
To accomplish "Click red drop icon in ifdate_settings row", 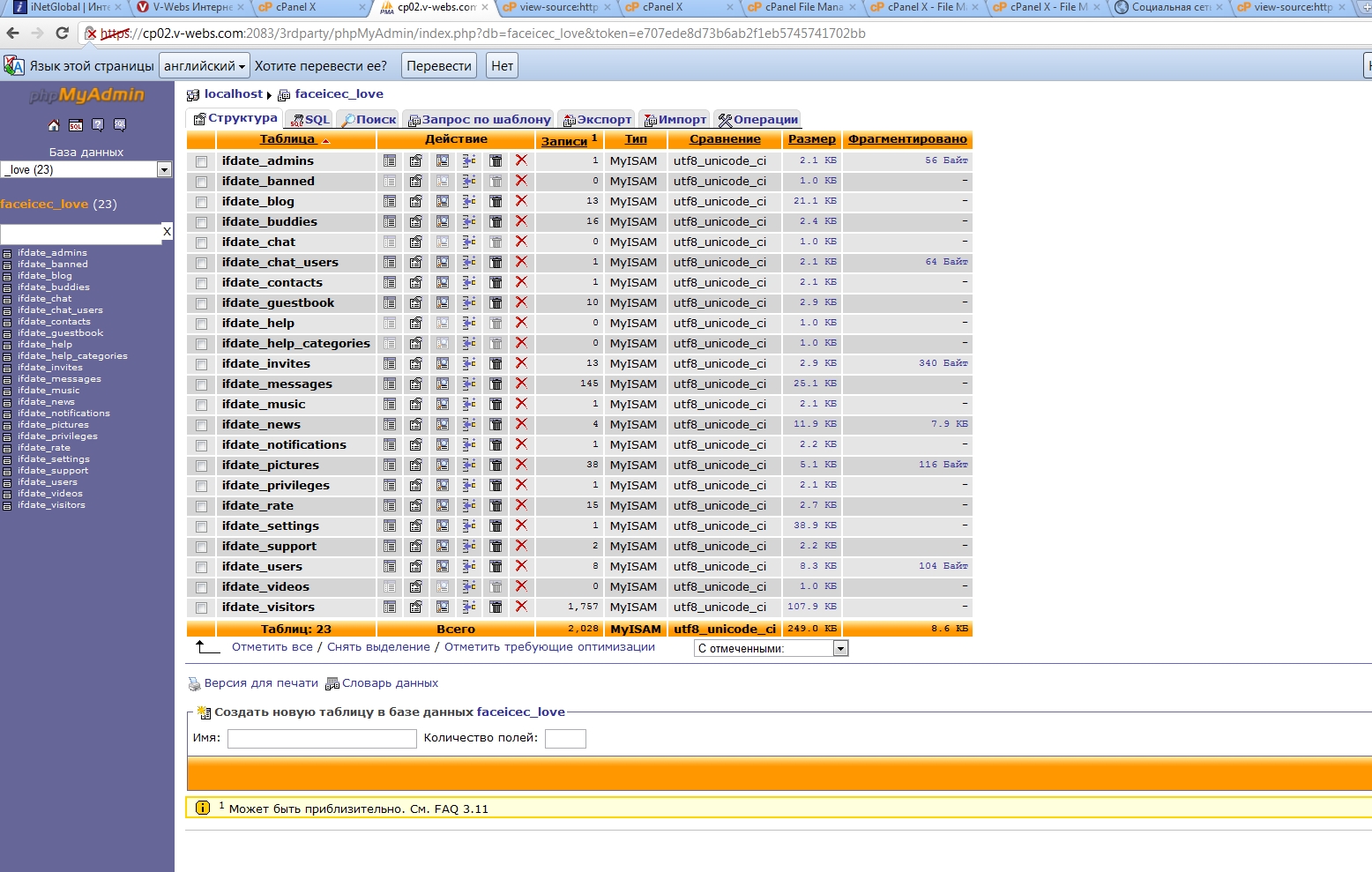I will click(521, 525).
